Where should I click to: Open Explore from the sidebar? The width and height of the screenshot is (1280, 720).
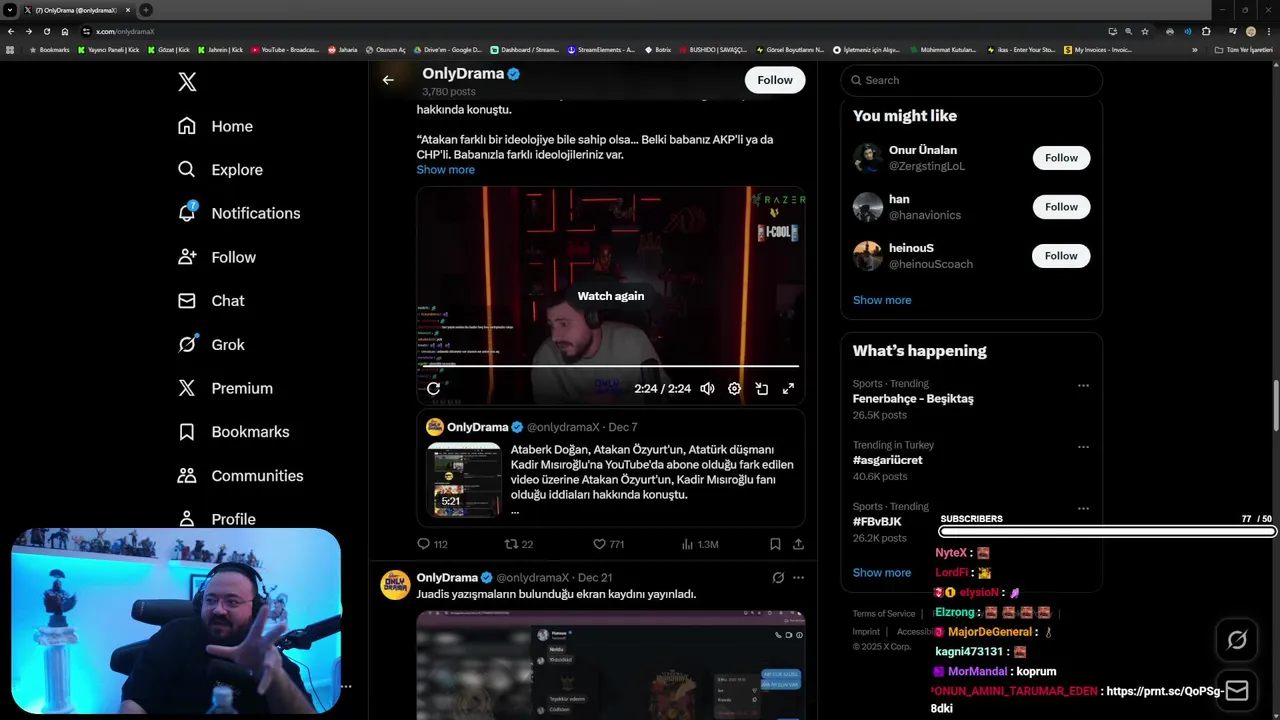coord(220,170)
